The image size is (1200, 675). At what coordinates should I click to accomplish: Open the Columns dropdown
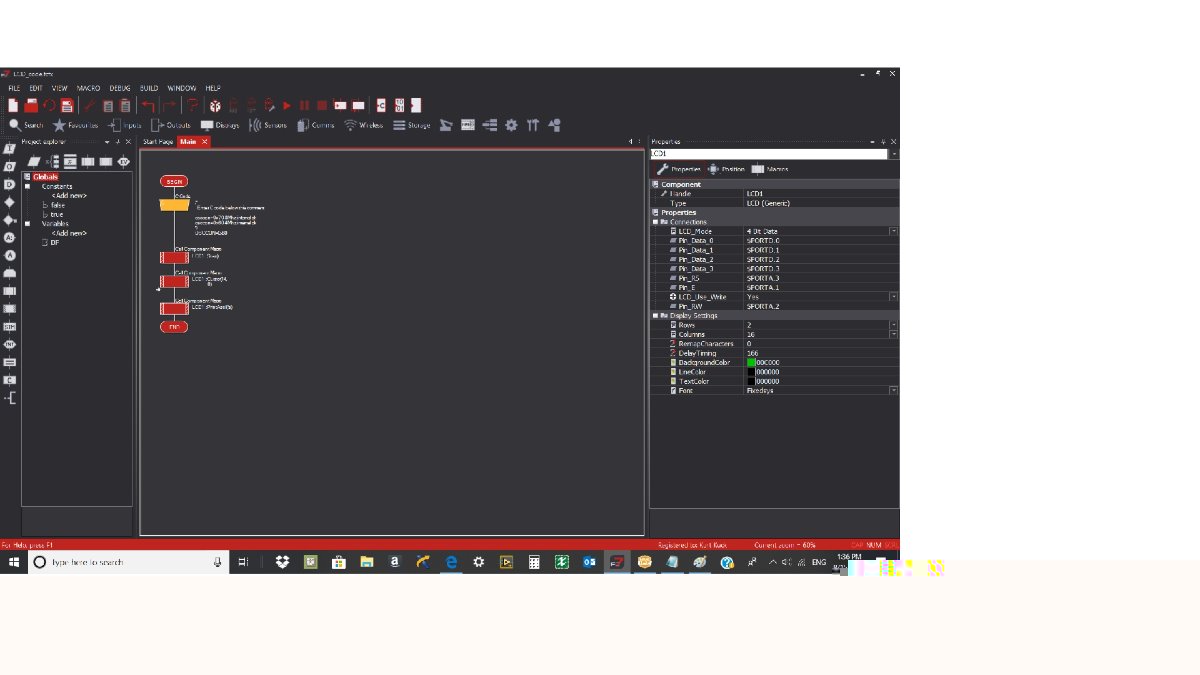coord(894,334)
